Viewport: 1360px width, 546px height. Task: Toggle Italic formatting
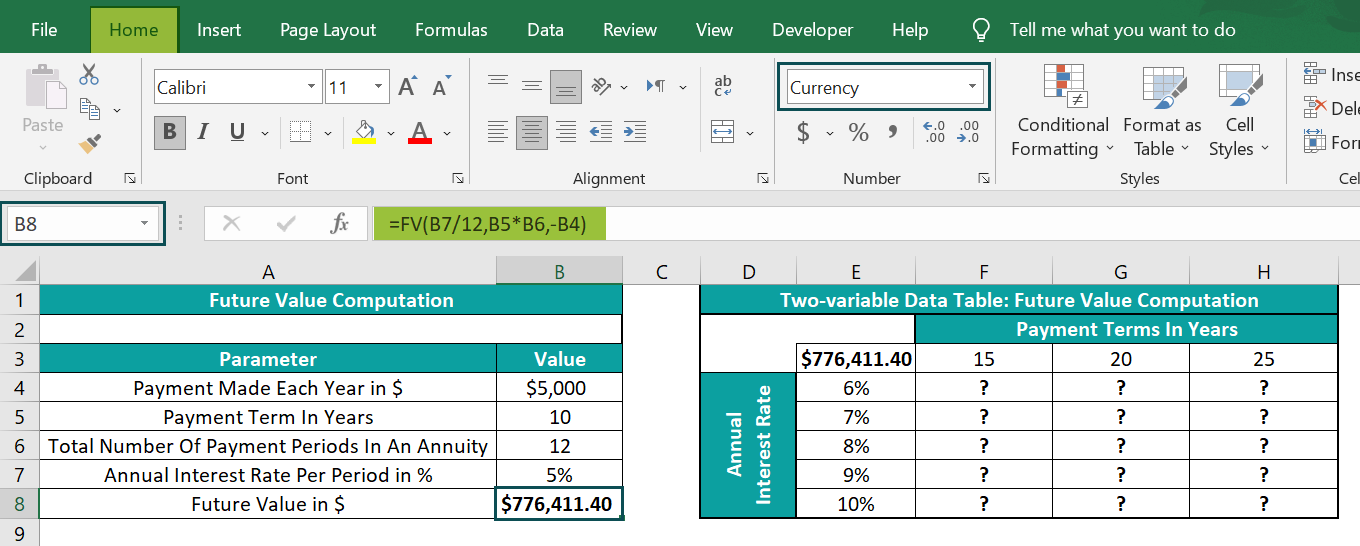click(203, 132)
